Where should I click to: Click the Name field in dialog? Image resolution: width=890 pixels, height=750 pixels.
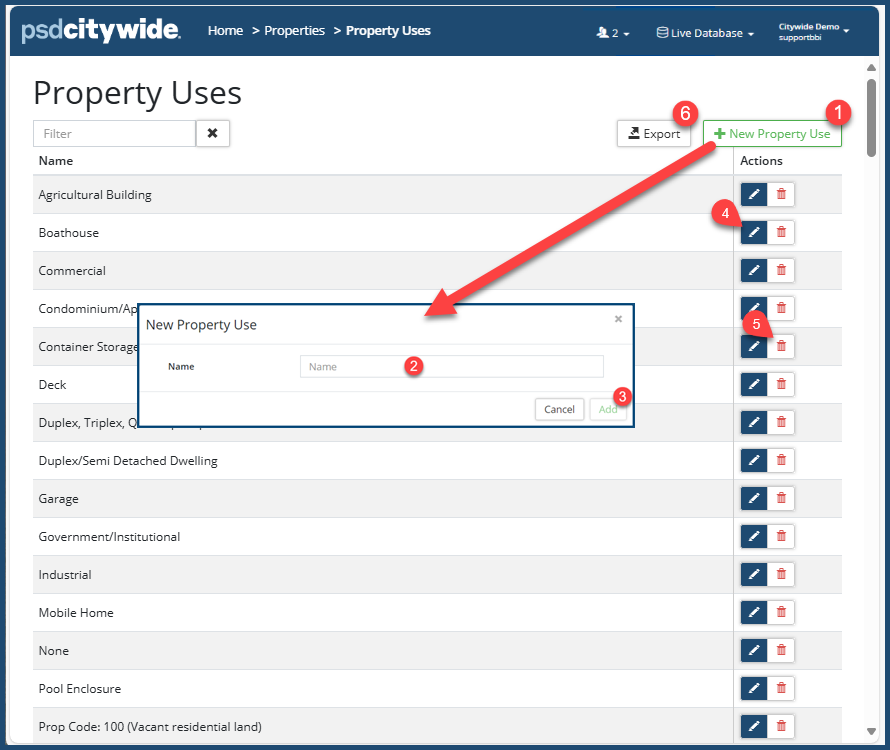(x=451, y=367)
